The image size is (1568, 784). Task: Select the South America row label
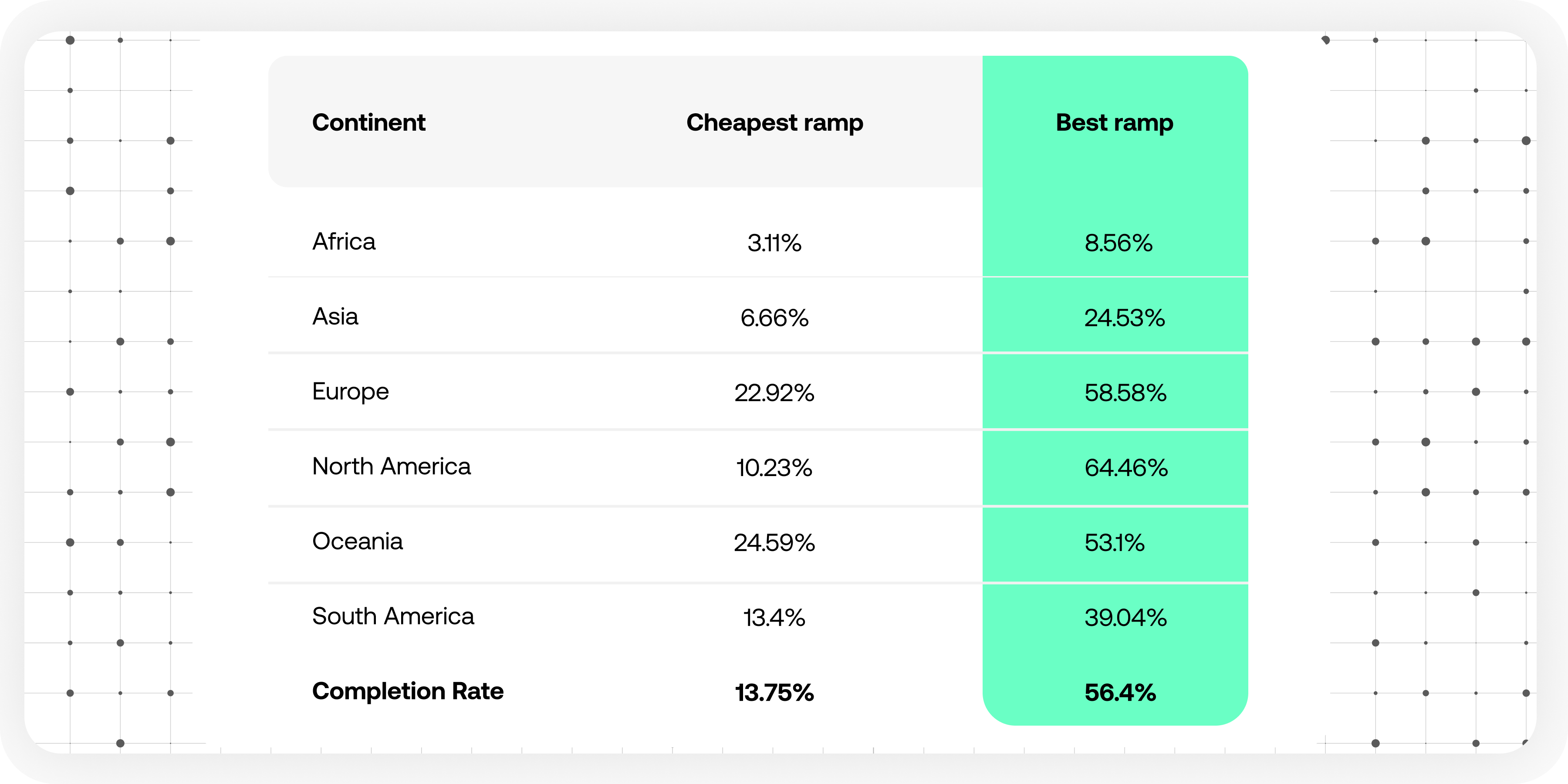click(x=392, y=616)
